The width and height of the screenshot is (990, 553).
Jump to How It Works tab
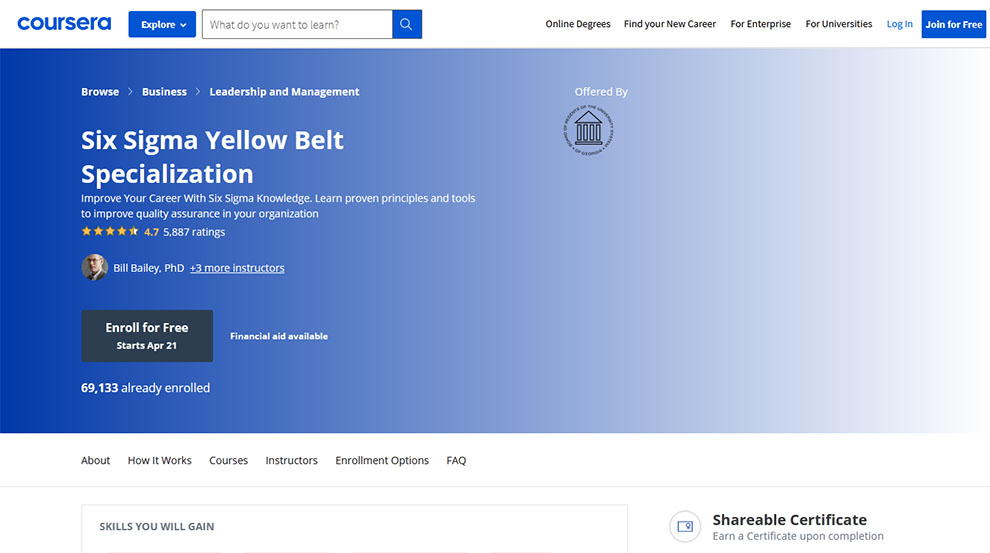pos(160,460)
